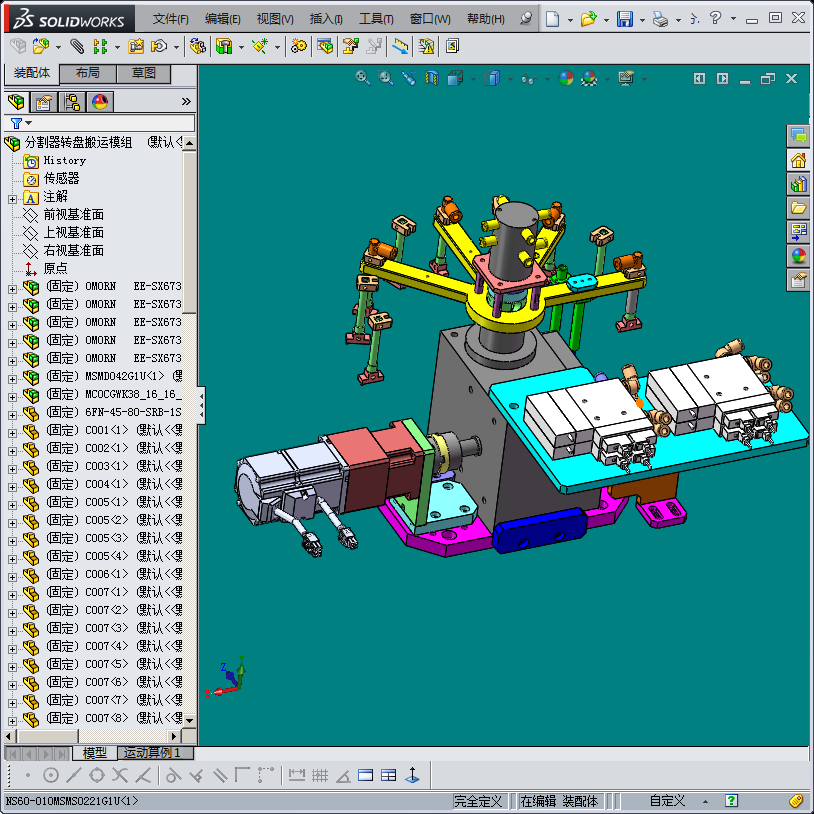This screenshot has height=814, width=814.
Task: Open the 插入(I) menu
Action: [x=325, y=19]
